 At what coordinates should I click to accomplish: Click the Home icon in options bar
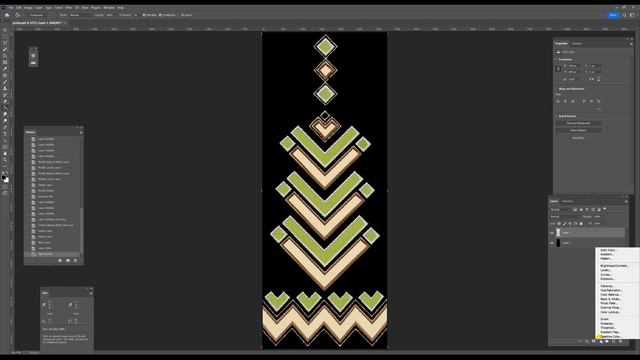tap(7, 15)
